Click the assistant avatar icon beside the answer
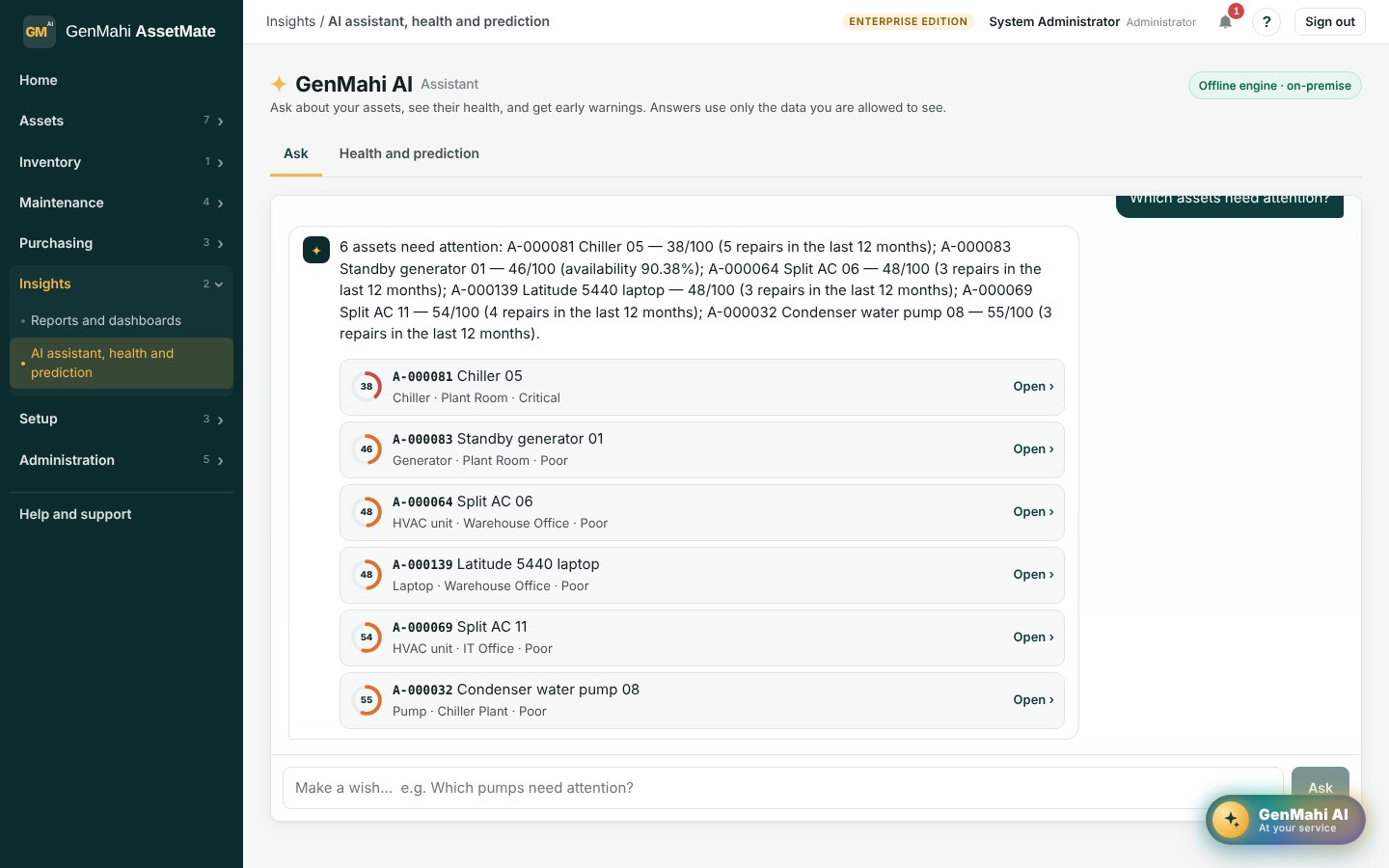 click(316, 250)
